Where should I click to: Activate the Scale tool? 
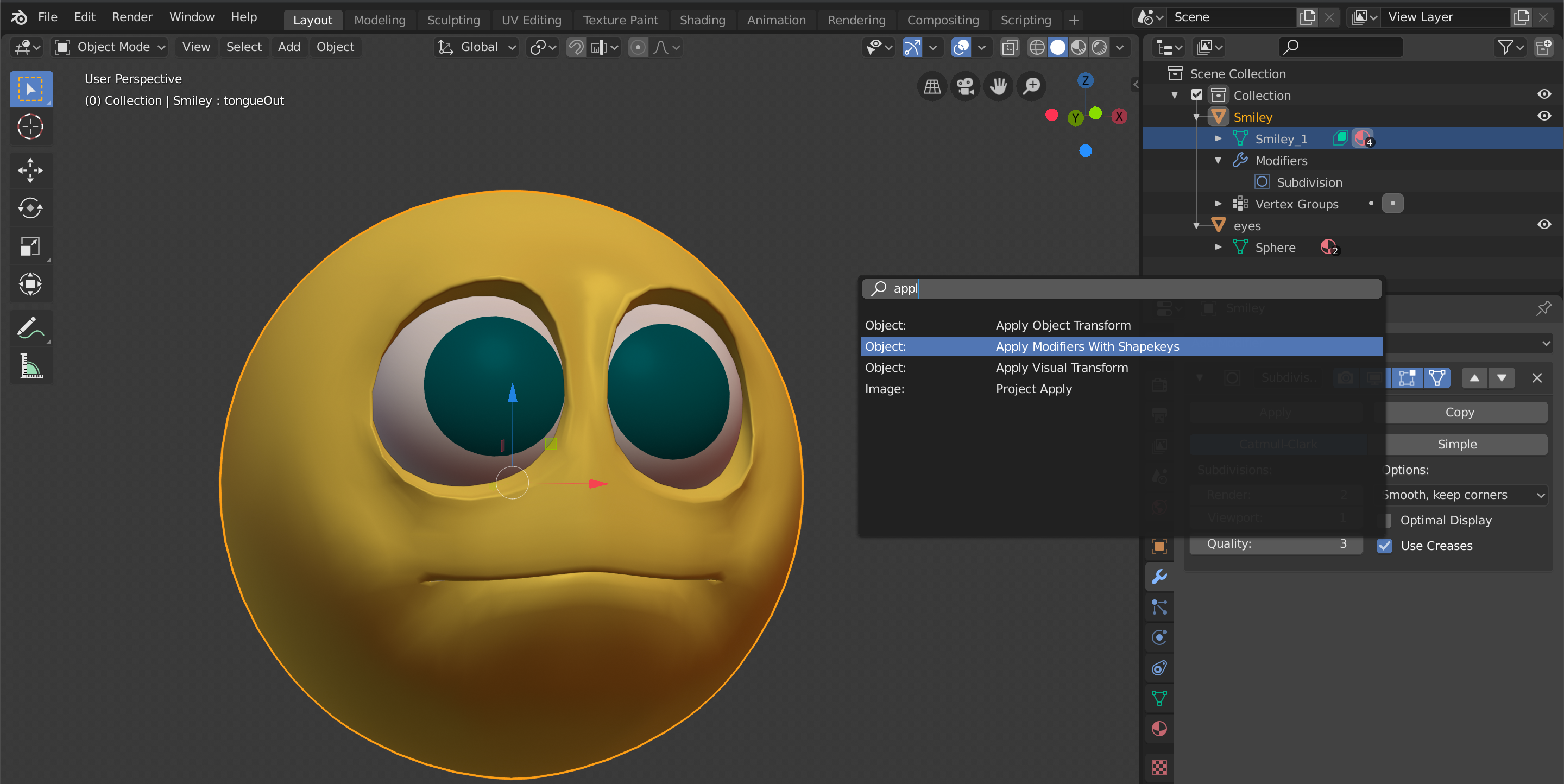[30, 246]
